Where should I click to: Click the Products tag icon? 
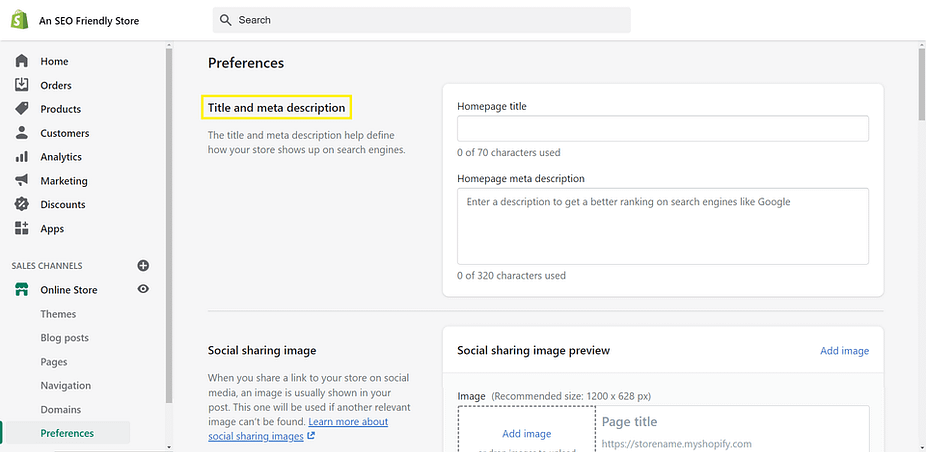pyautogui.click(x=21, y=109)
